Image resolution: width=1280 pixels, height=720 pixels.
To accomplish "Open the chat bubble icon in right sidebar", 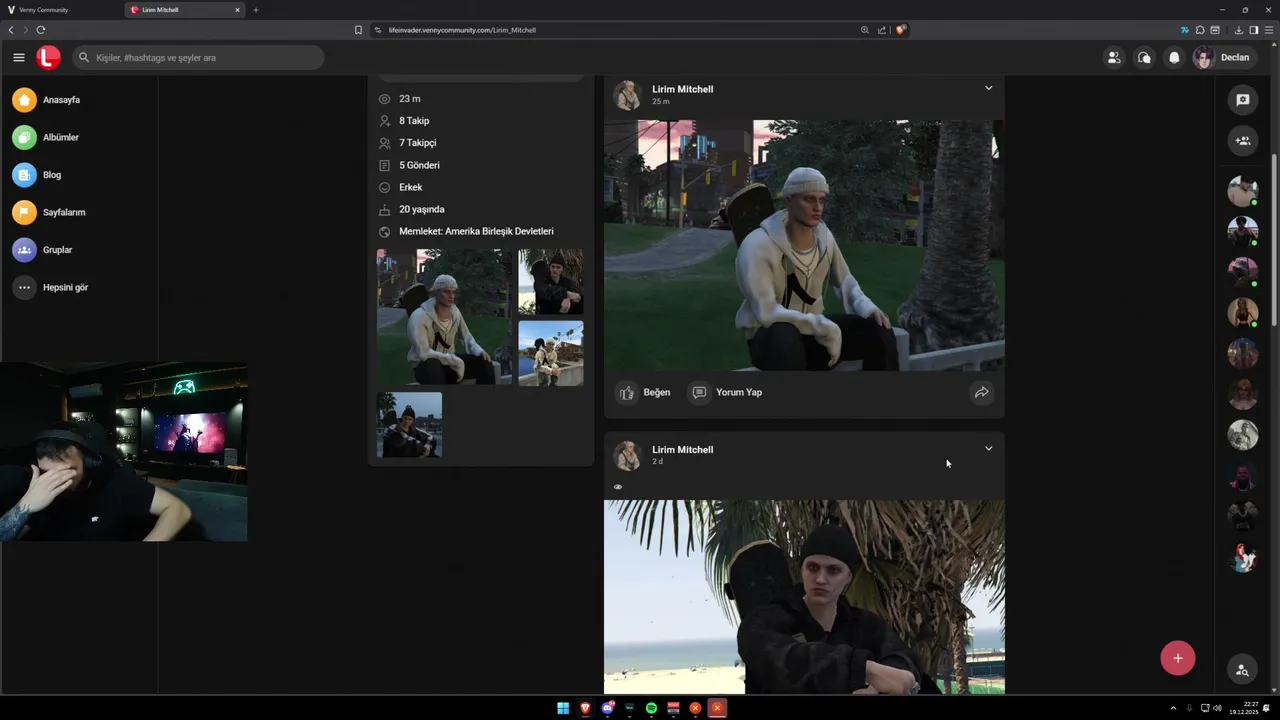I will 1242,100.
